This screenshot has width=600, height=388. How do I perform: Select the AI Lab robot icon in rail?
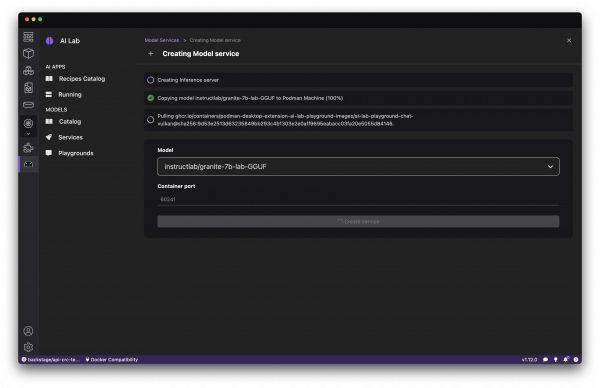pyautogui.click(x=28, y=164)
